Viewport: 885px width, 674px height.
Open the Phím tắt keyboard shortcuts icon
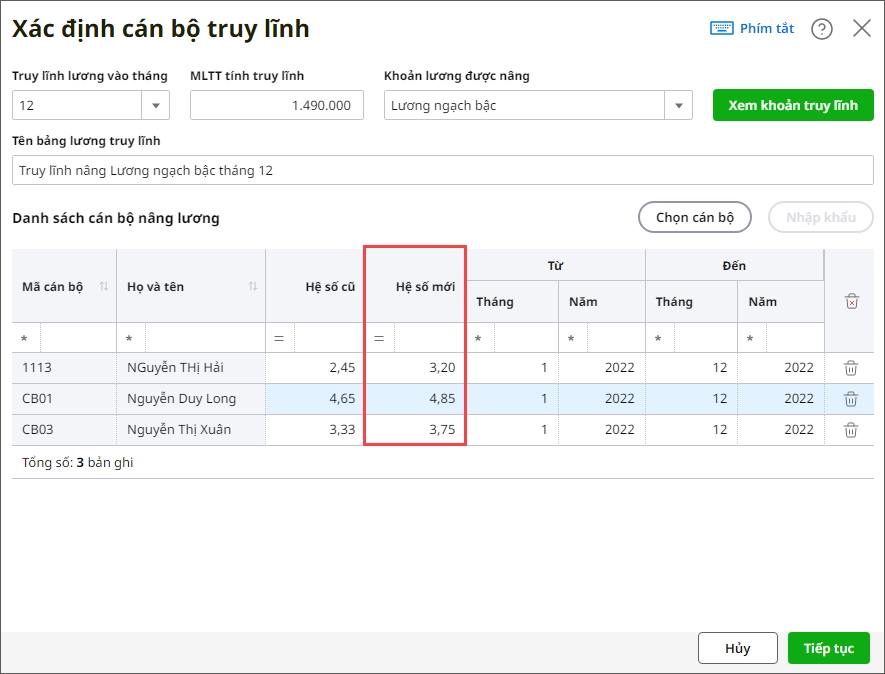721,28
